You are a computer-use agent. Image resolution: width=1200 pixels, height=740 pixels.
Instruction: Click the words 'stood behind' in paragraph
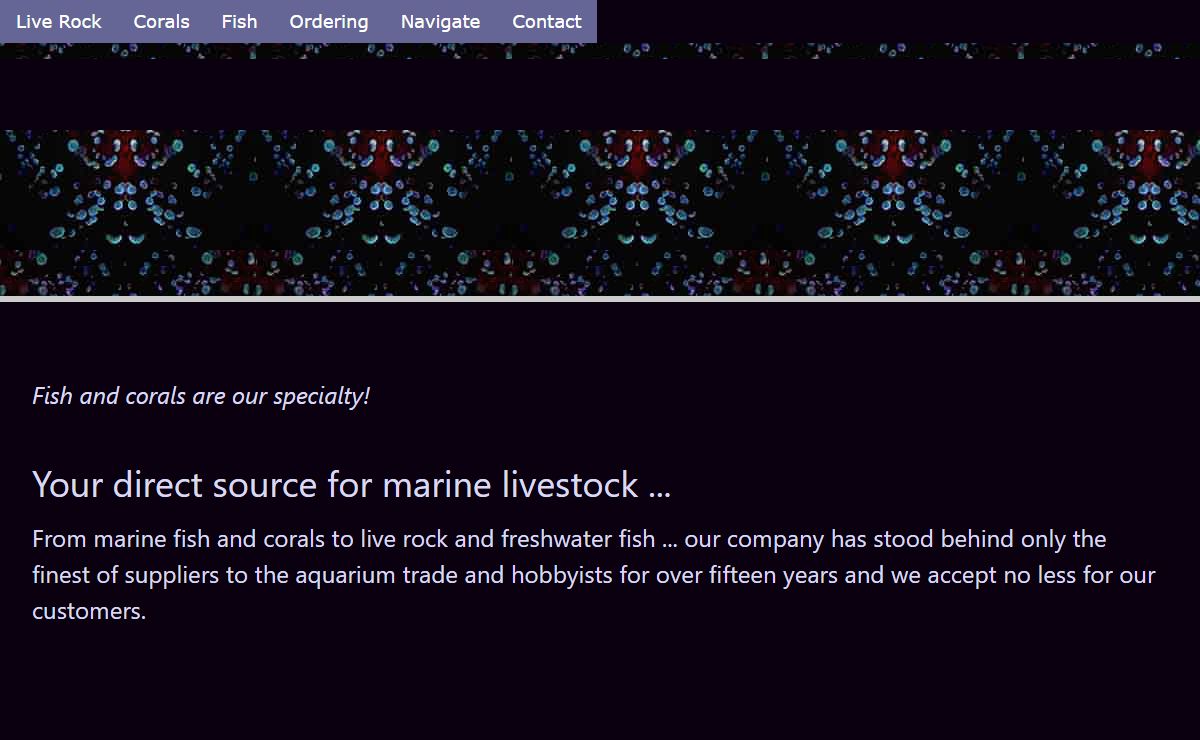click(943, 540)
